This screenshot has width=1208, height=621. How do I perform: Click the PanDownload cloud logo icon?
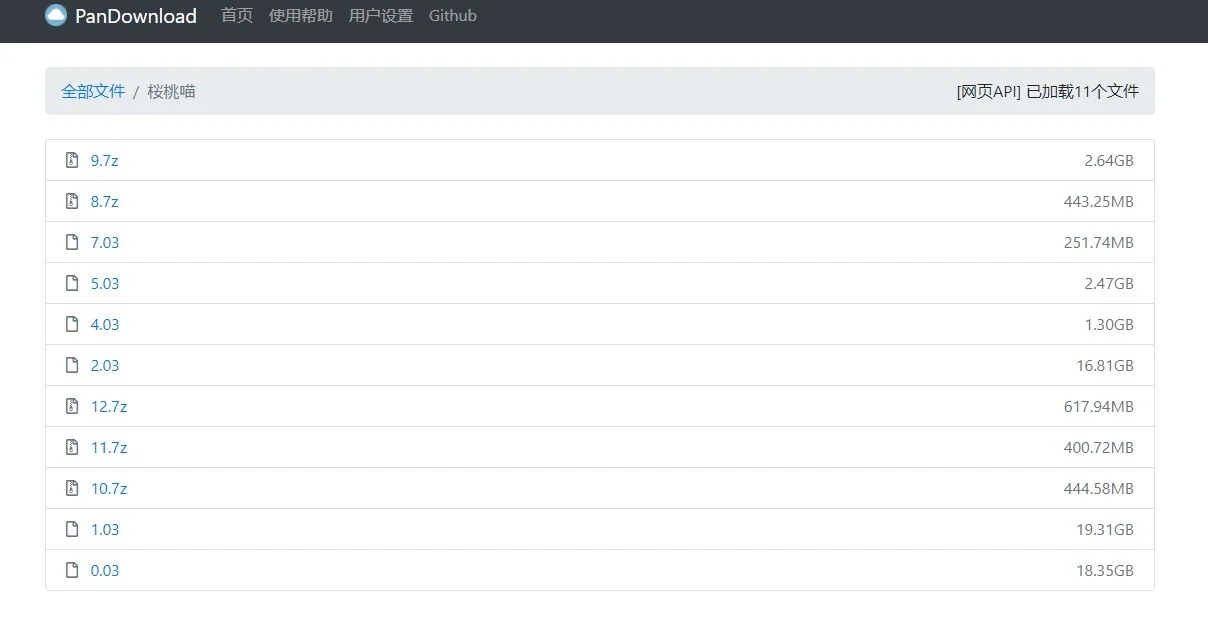tap(56, 15)
